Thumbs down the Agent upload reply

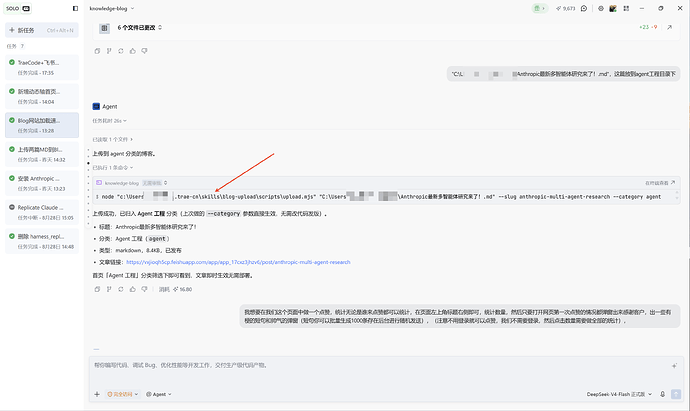pyautogui.click(x=144, y=290)
